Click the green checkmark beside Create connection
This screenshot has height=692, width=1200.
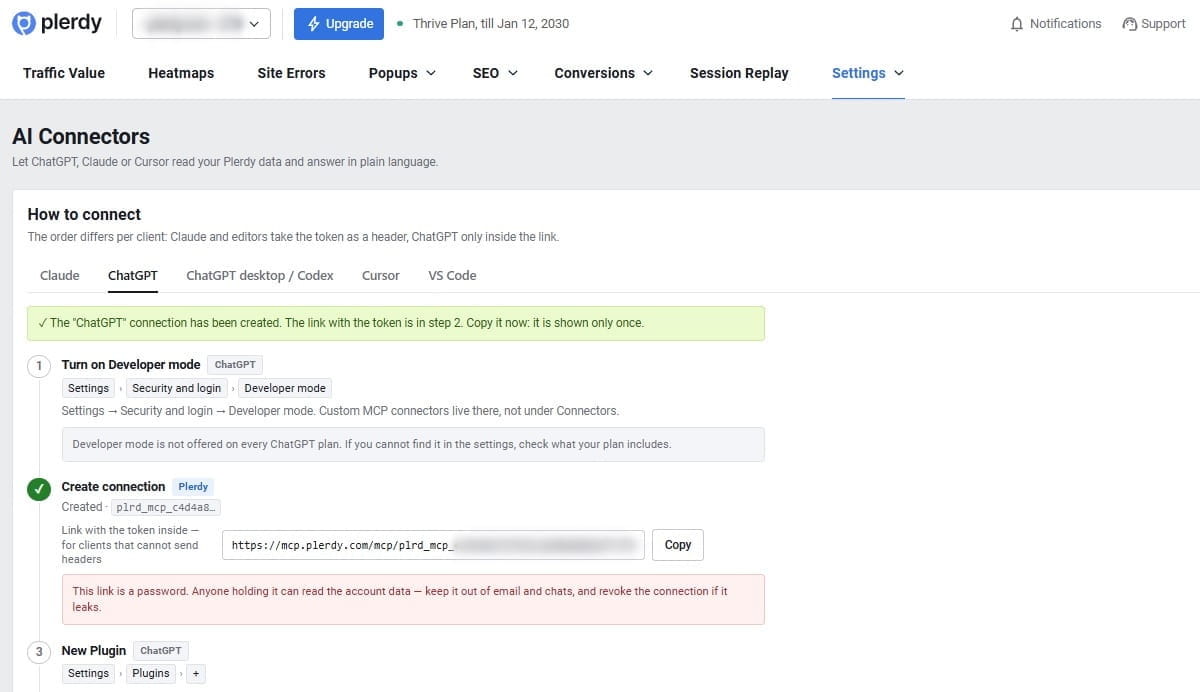[x=39, y=489]
